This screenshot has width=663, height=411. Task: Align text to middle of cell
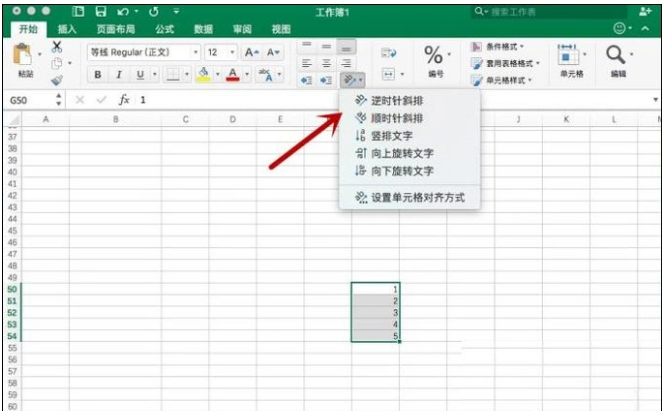[x=326, y=47]
